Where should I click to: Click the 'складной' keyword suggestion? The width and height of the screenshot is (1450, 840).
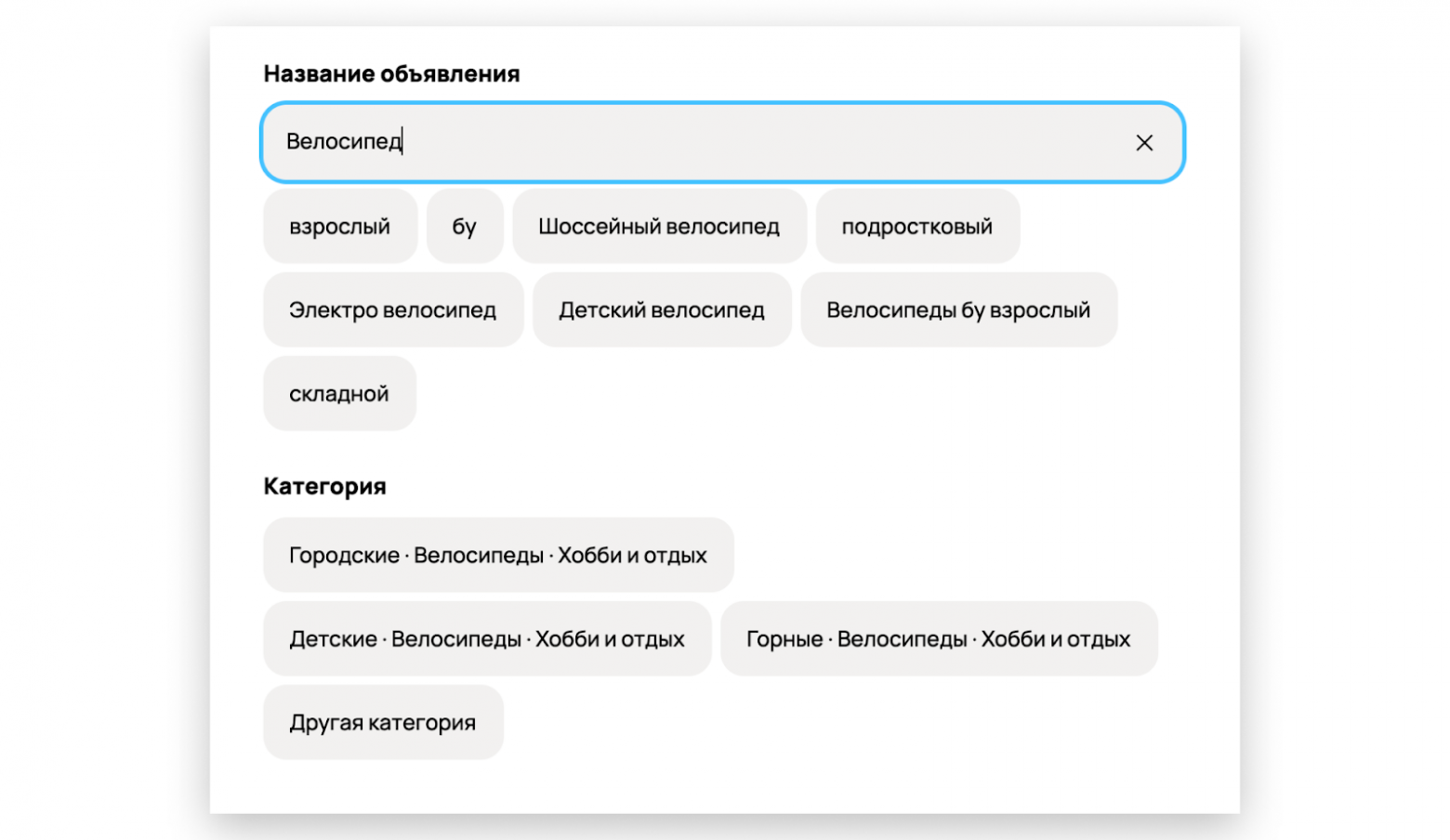[x=339, y=393]
